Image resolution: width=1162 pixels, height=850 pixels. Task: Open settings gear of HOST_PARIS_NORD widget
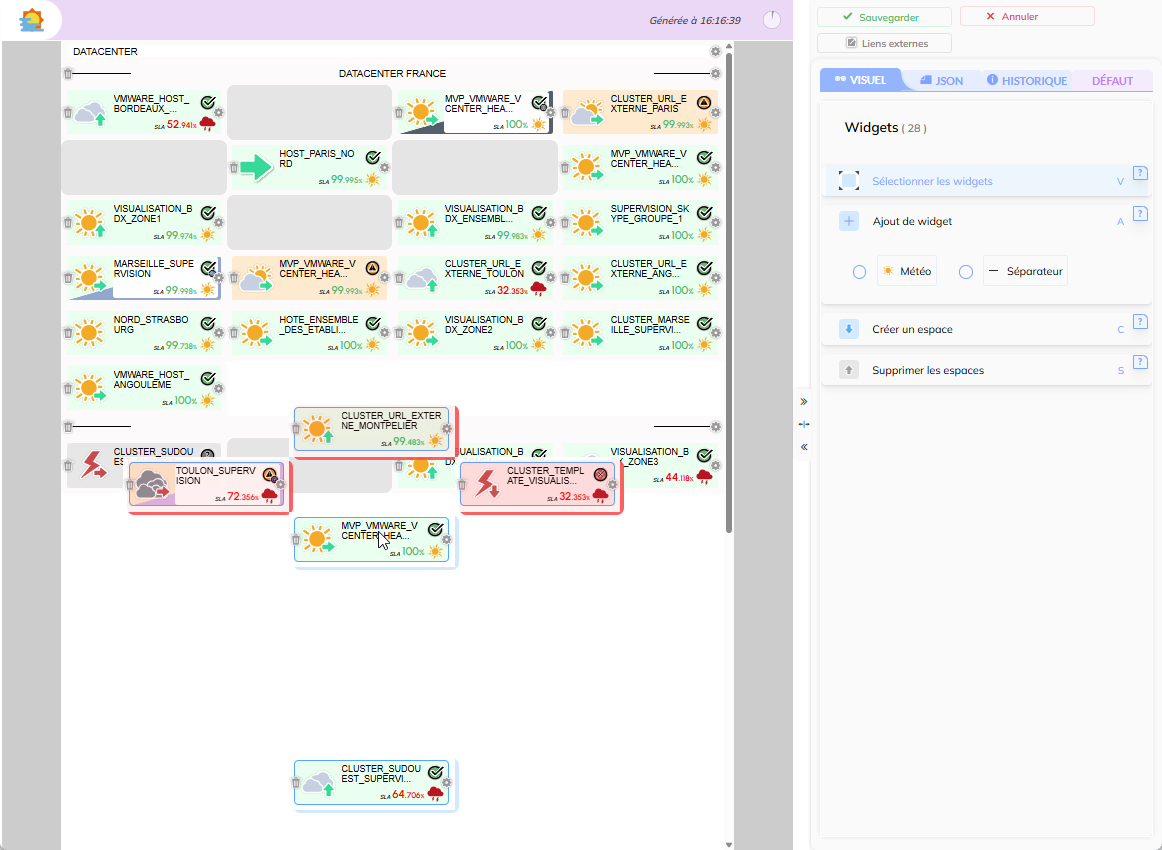point(385,167)
